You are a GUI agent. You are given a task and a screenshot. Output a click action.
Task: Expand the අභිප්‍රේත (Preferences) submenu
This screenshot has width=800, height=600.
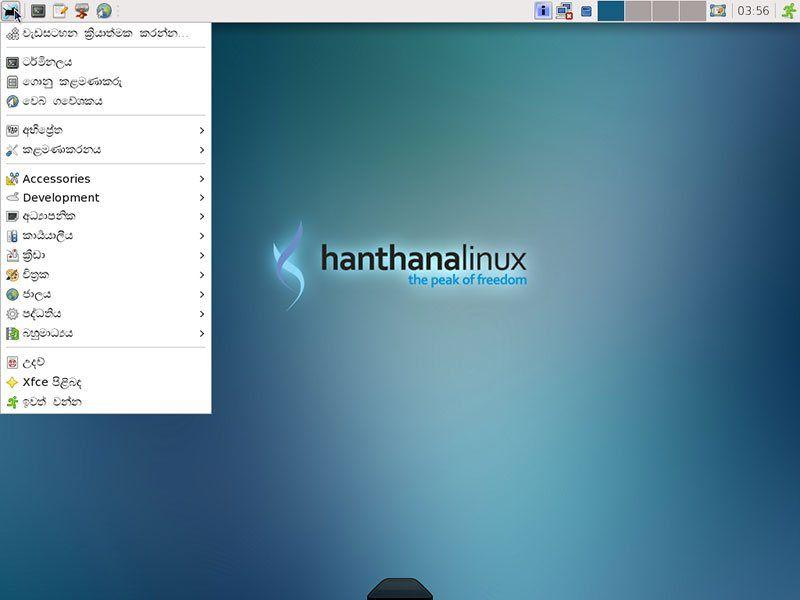pyautogui.click(x=106, y=130)
